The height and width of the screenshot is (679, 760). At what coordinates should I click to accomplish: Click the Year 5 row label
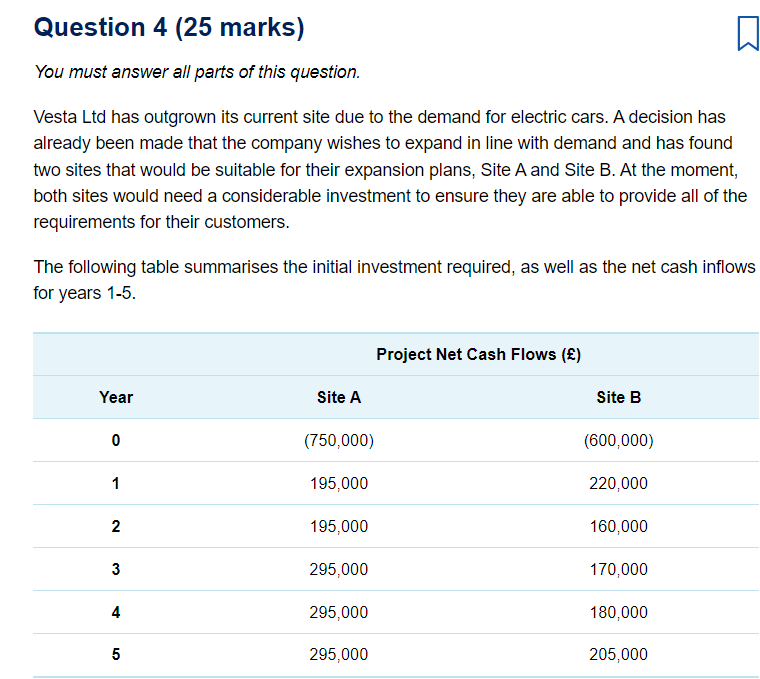[x=116, y=654]
